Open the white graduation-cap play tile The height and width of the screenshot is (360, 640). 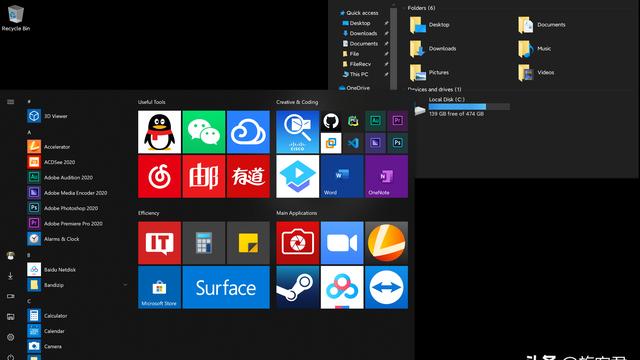pos(298,176)
